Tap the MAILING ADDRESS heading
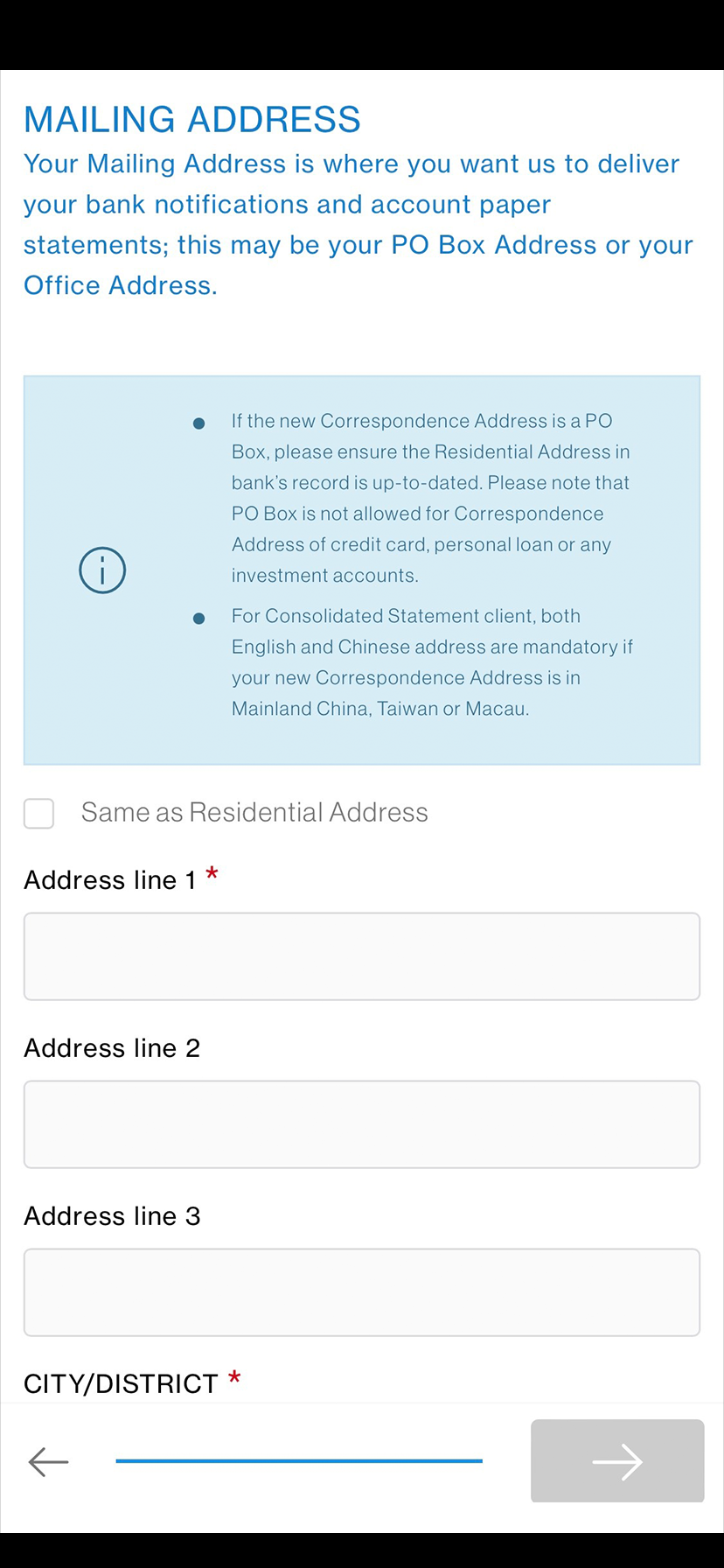 tap(191, 120)
